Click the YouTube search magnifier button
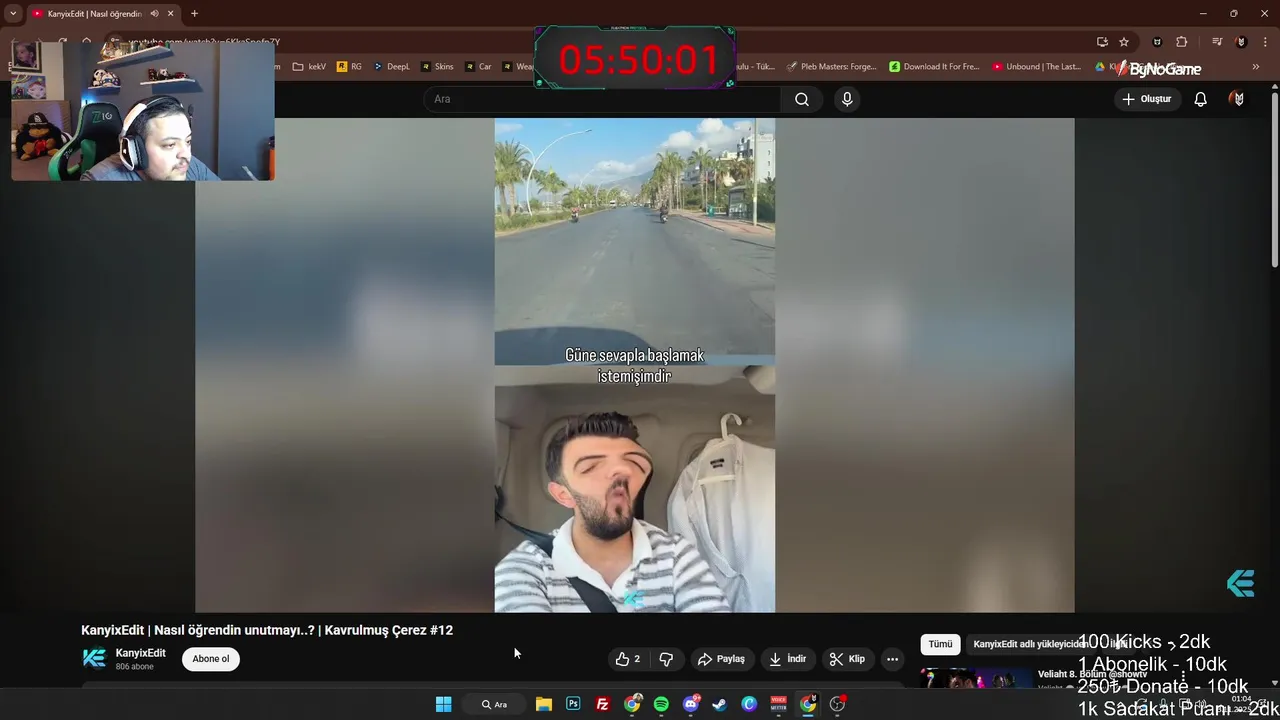This screenshot has width=1280, height=720. pyautogui.click(x=802, y=99)
